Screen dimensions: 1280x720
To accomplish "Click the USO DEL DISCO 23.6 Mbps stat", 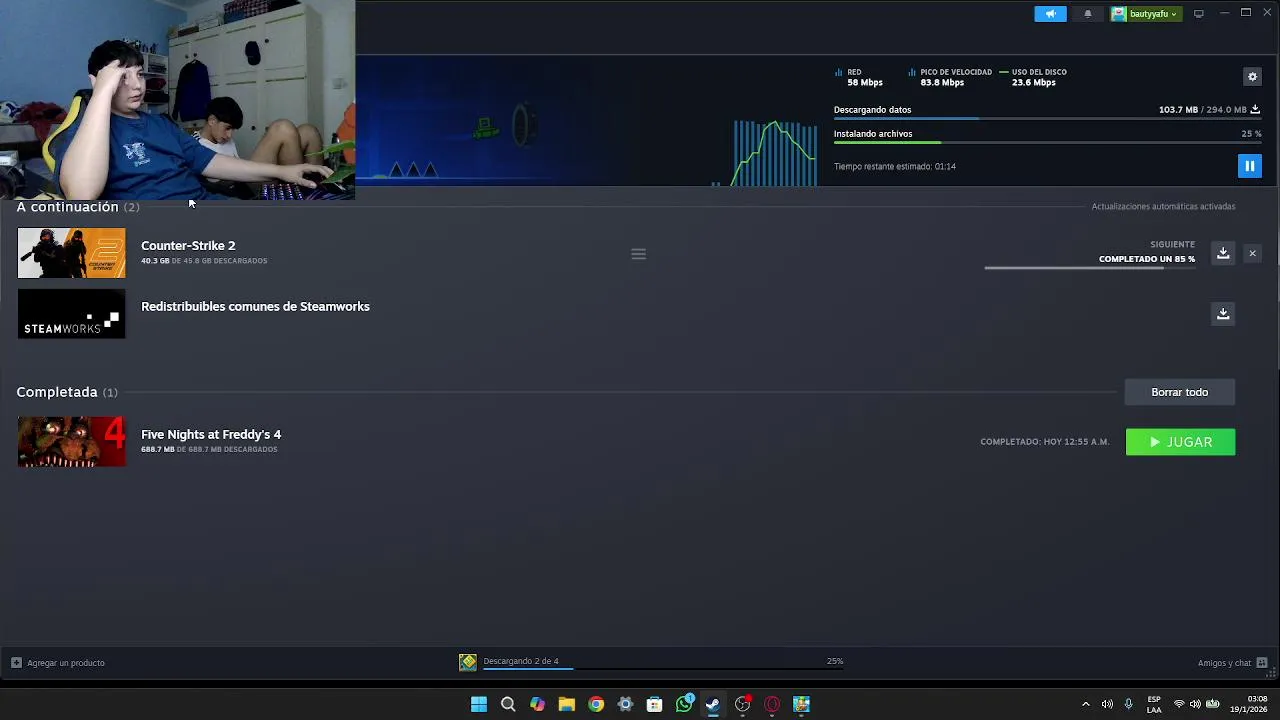I will tap(1033, 77).
